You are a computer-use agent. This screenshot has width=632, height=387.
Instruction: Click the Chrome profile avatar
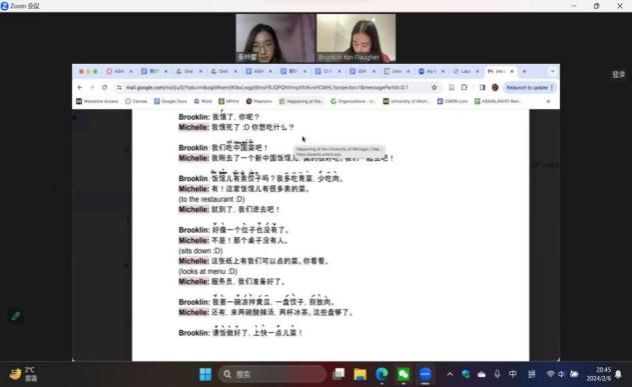495,87
